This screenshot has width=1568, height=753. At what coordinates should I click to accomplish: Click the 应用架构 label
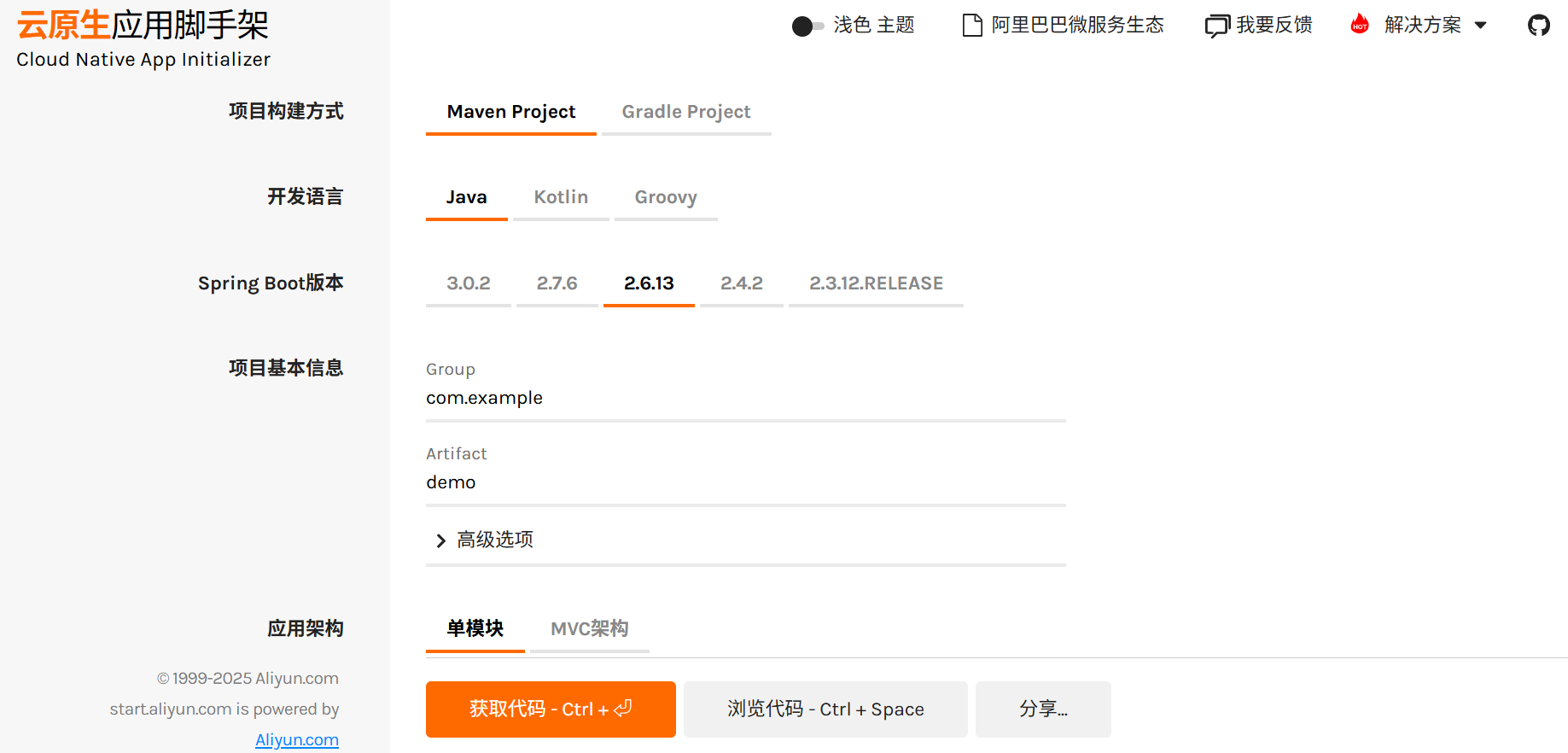306,628
